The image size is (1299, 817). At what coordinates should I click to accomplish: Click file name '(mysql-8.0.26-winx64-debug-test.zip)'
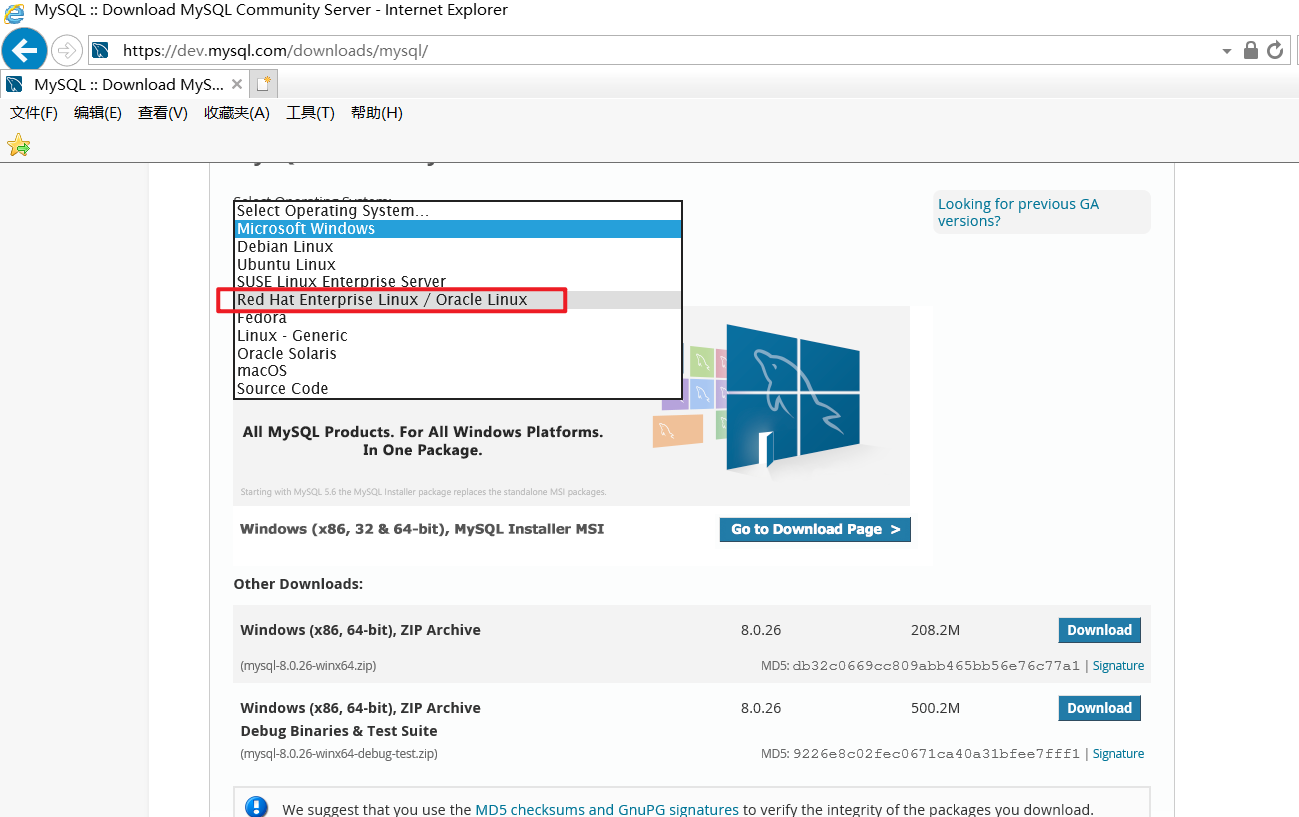tap(339, 754)
